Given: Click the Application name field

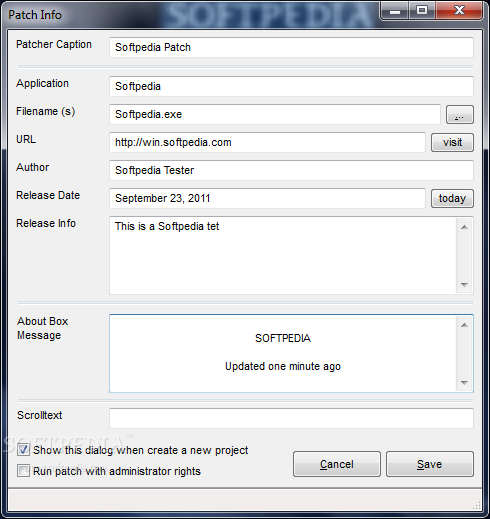Looking at the screenshot, I should pyautogui.click(x=291, y=86).
